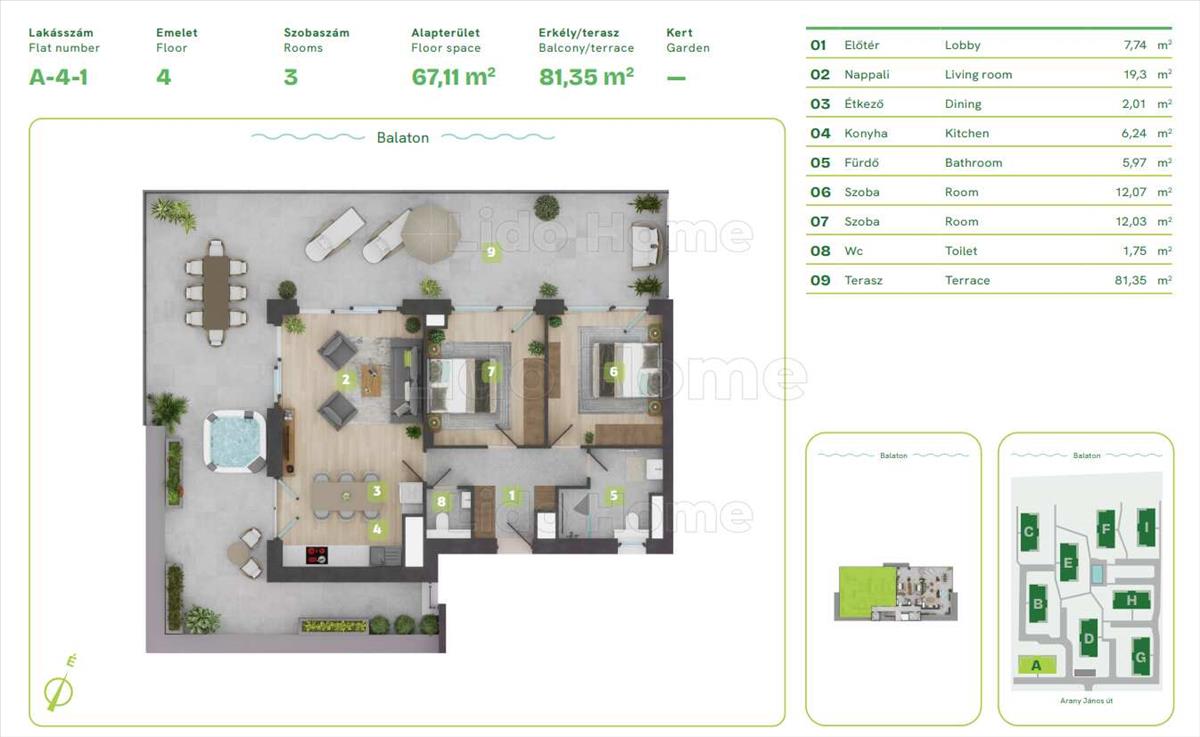This screenshot has width=1200, height=737.
Task: Click the north compass icon
Action: (x=61, y=686)
